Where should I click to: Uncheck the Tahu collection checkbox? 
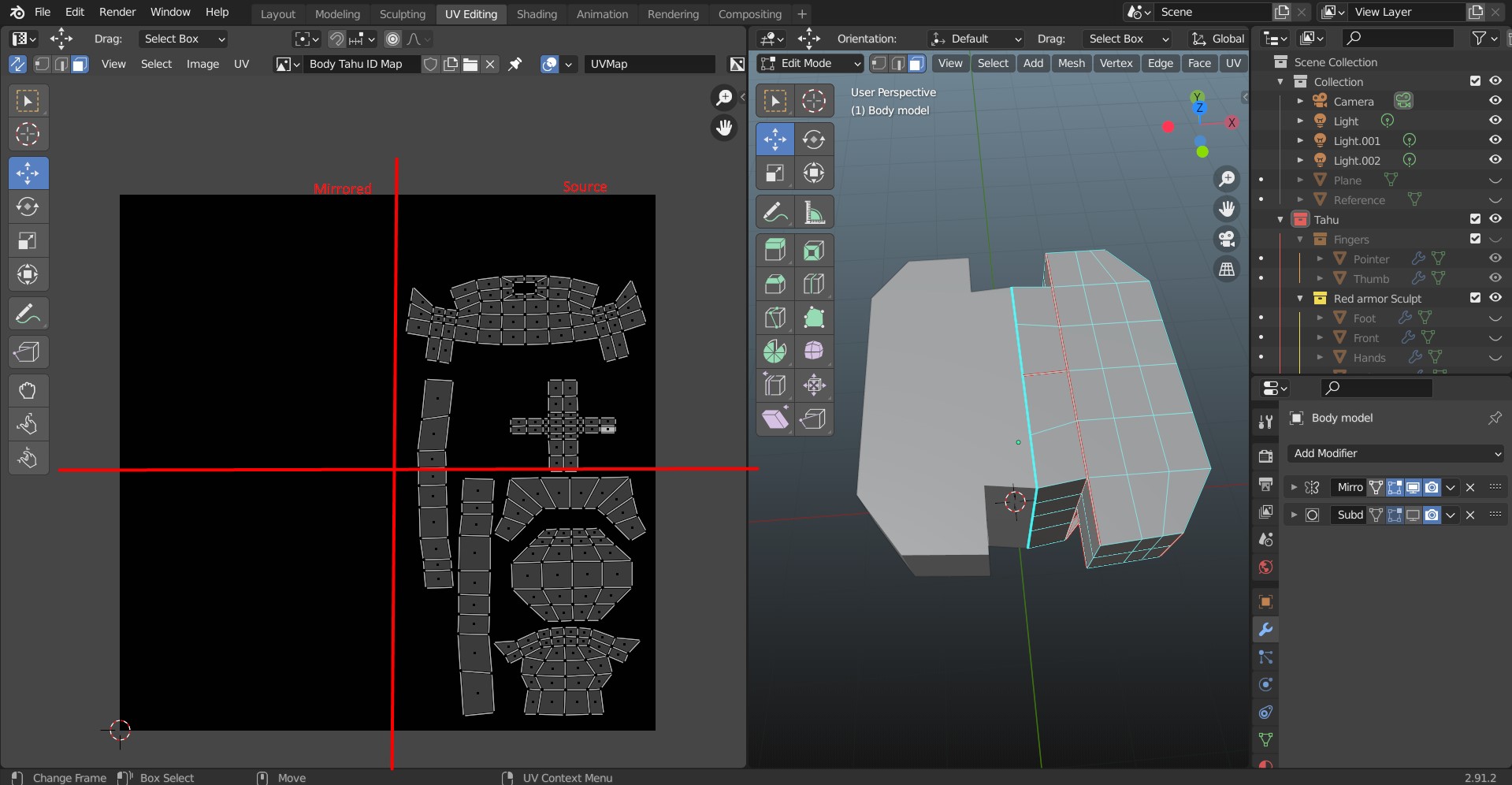tap(1475, 219)
